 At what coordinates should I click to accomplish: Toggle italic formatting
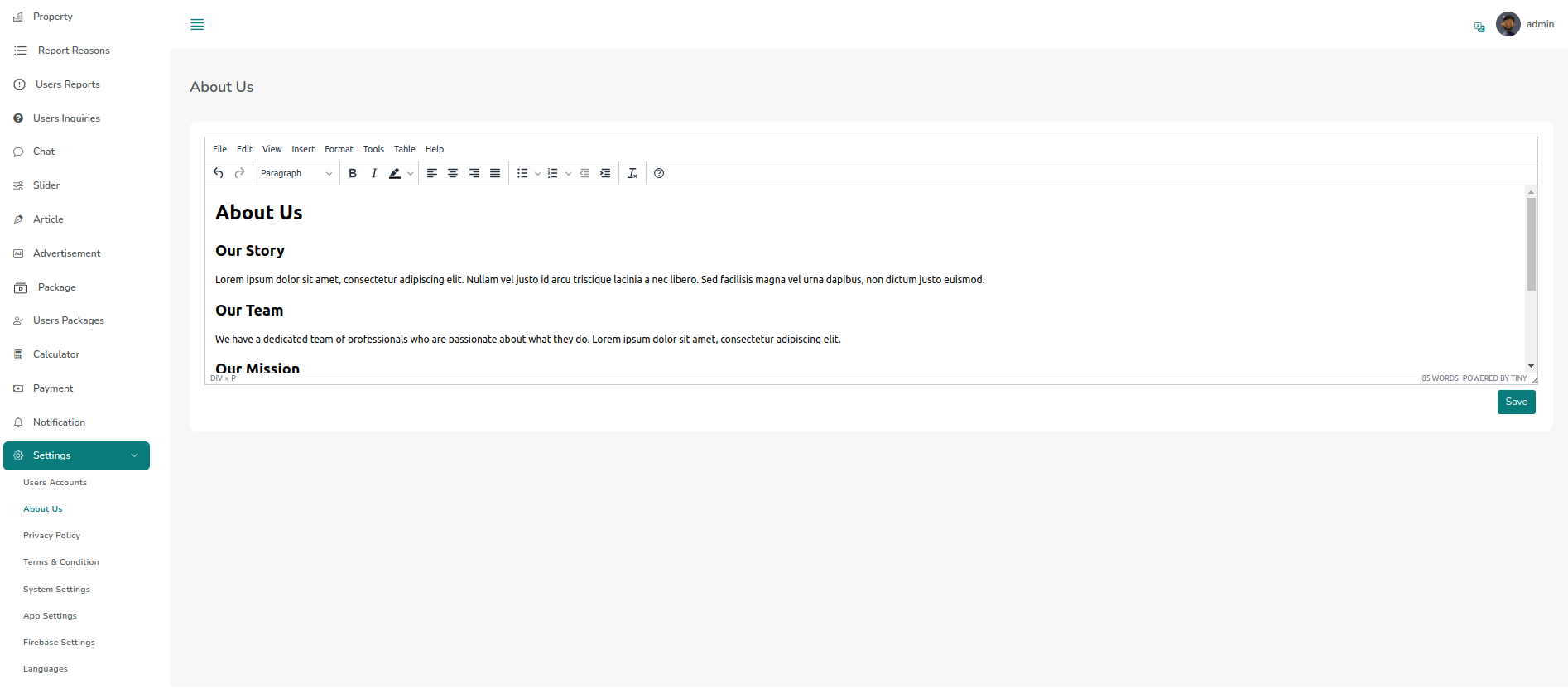click(x=374, y=173)
